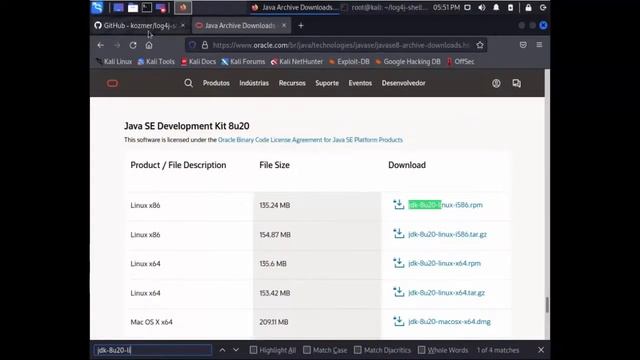This screenshot has height=360, width=640.
Task: Click the find-in-page search field
Action: (153, 350)
